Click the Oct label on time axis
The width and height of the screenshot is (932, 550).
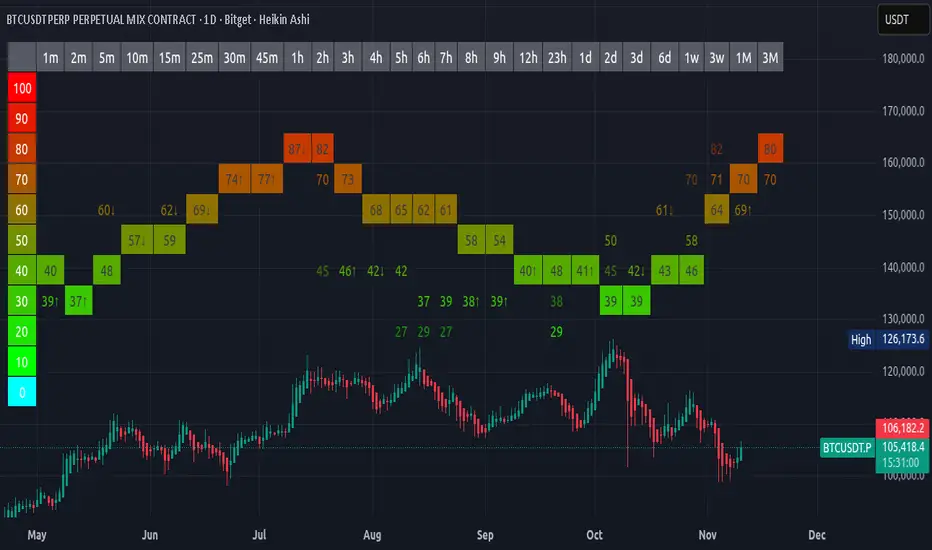(594, 535)
